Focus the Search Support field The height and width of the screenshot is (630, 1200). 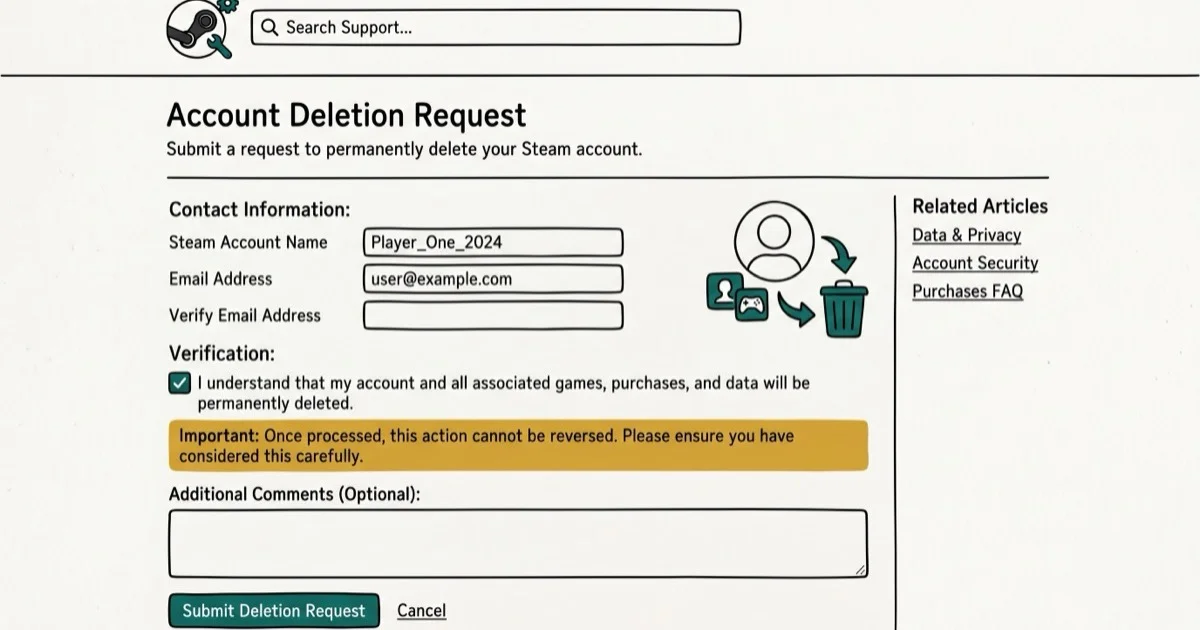pyautogui.click(x=496, y=28)
